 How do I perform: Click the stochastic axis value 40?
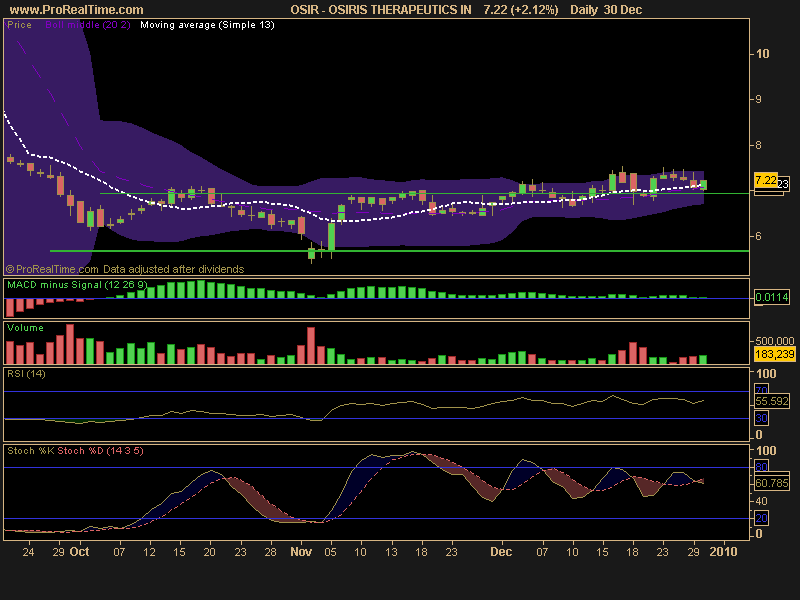[761, 501]
